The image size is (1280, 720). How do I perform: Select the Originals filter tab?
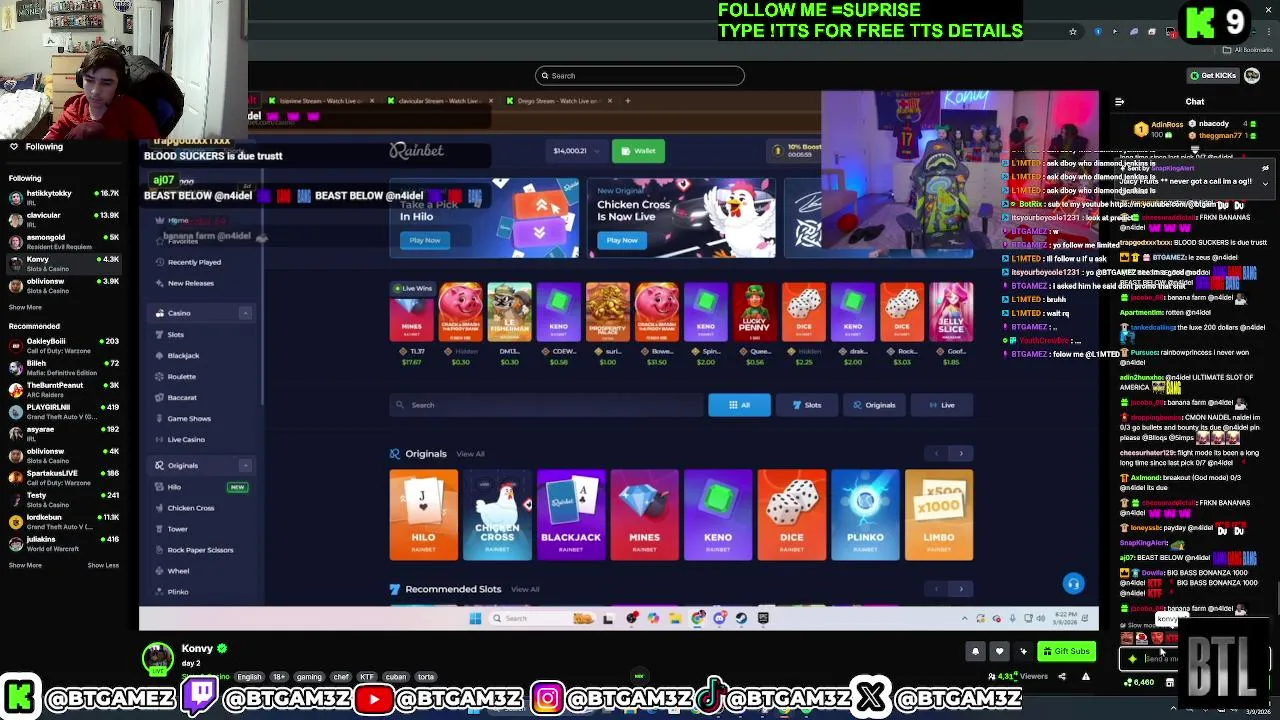(874, 405)
